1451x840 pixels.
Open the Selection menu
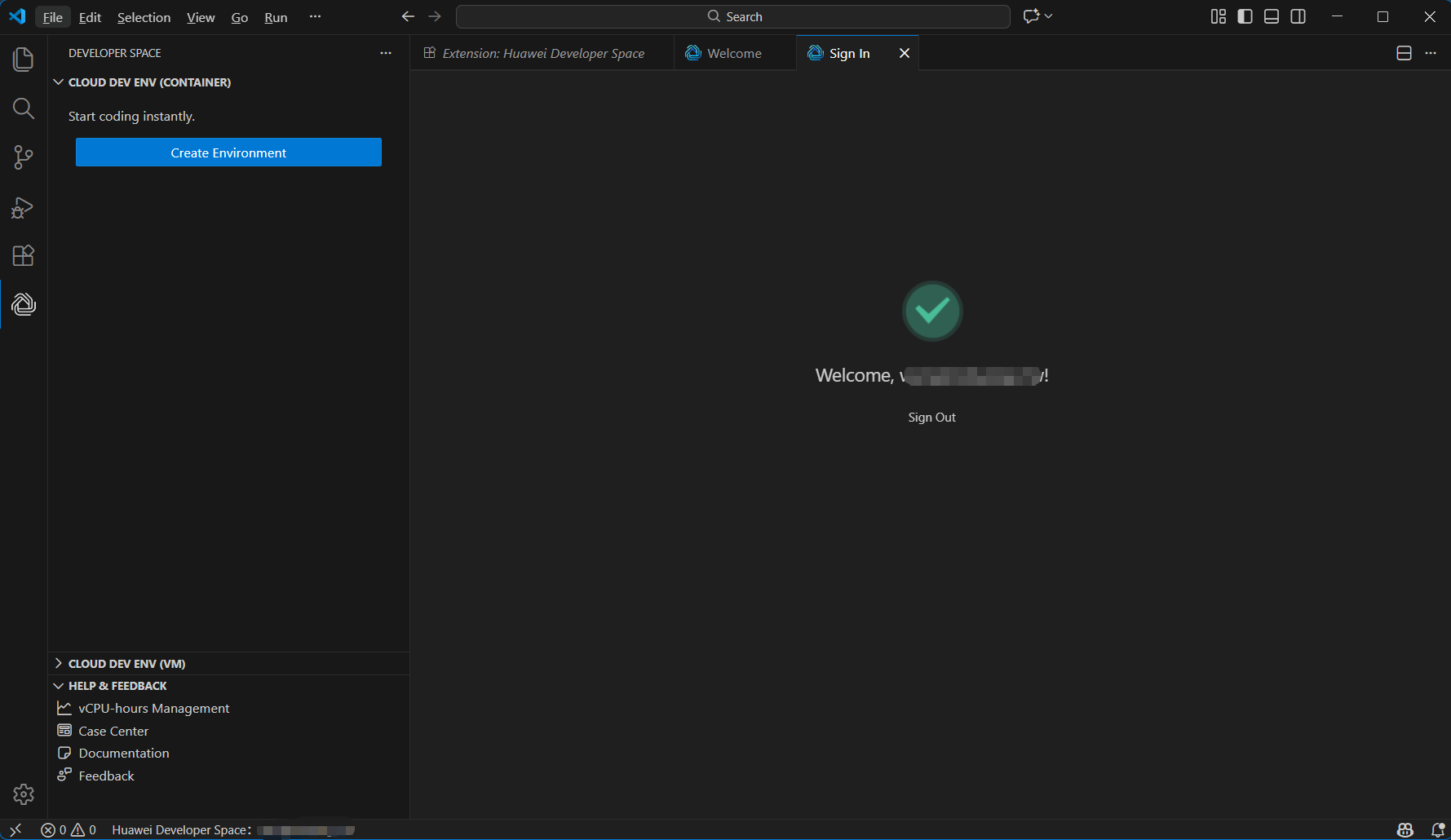(x=144, y=17)
